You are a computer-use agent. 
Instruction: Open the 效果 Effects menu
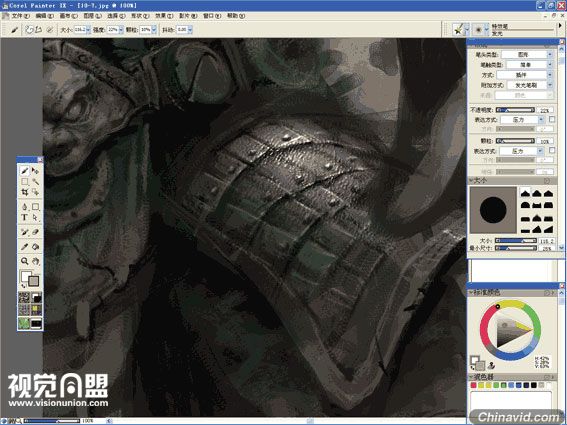(x=164, y=16)
